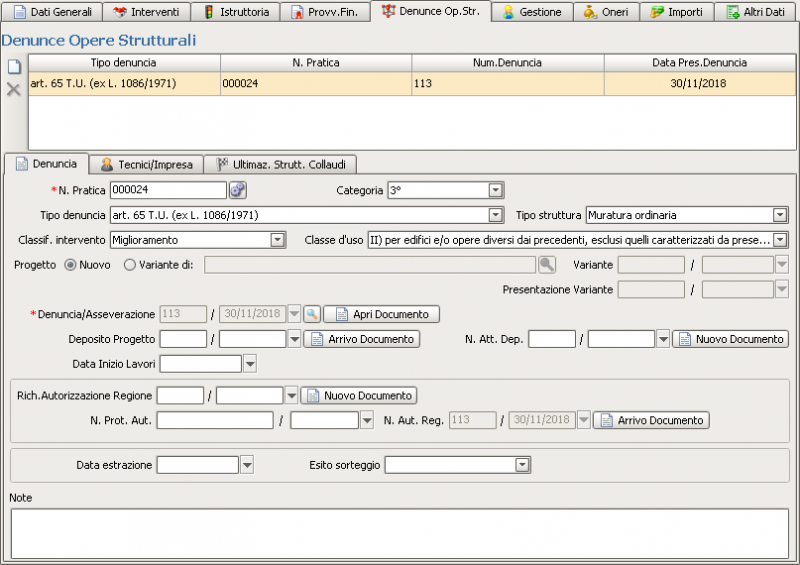Click magnifier icon next to Variante di field

point(547,265)
